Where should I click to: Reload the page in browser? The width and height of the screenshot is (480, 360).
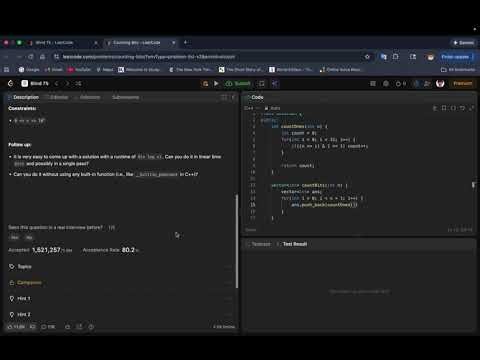click(x=31, y=57)
